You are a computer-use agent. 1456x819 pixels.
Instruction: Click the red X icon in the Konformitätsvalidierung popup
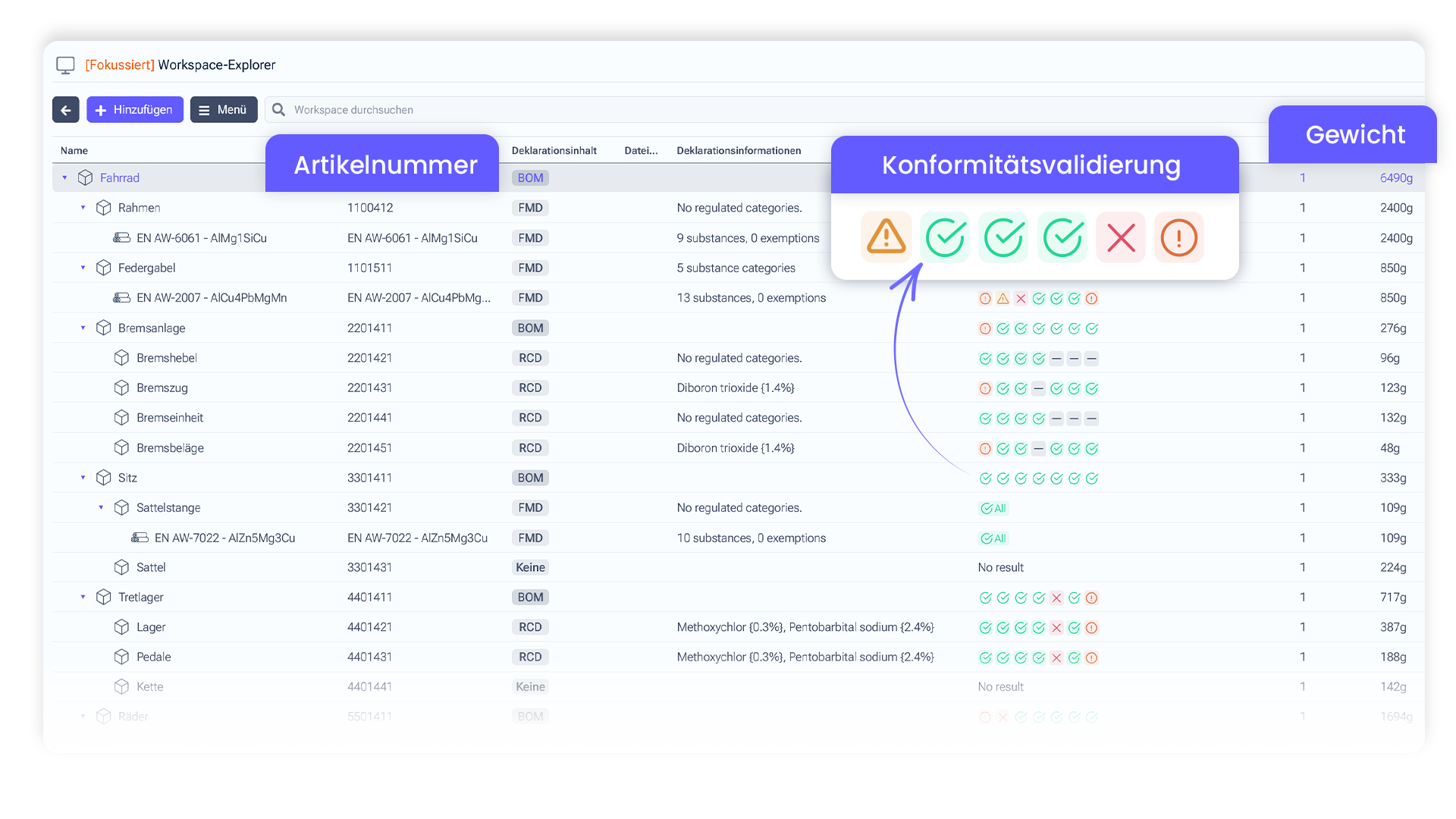pyautogui.click(x=1120, y=237)
